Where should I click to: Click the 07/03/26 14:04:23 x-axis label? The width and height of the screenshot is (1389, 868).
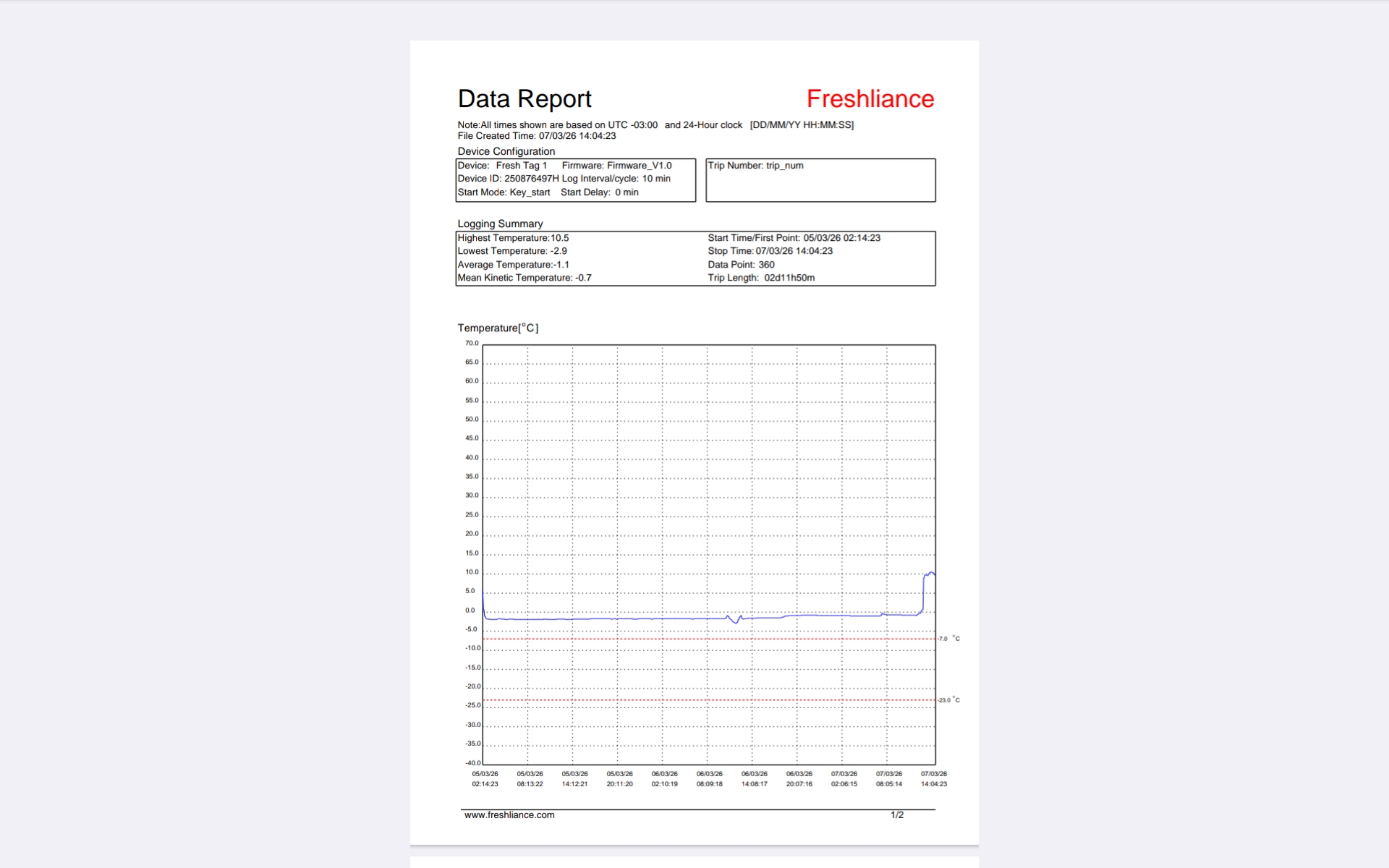[933, 779]
